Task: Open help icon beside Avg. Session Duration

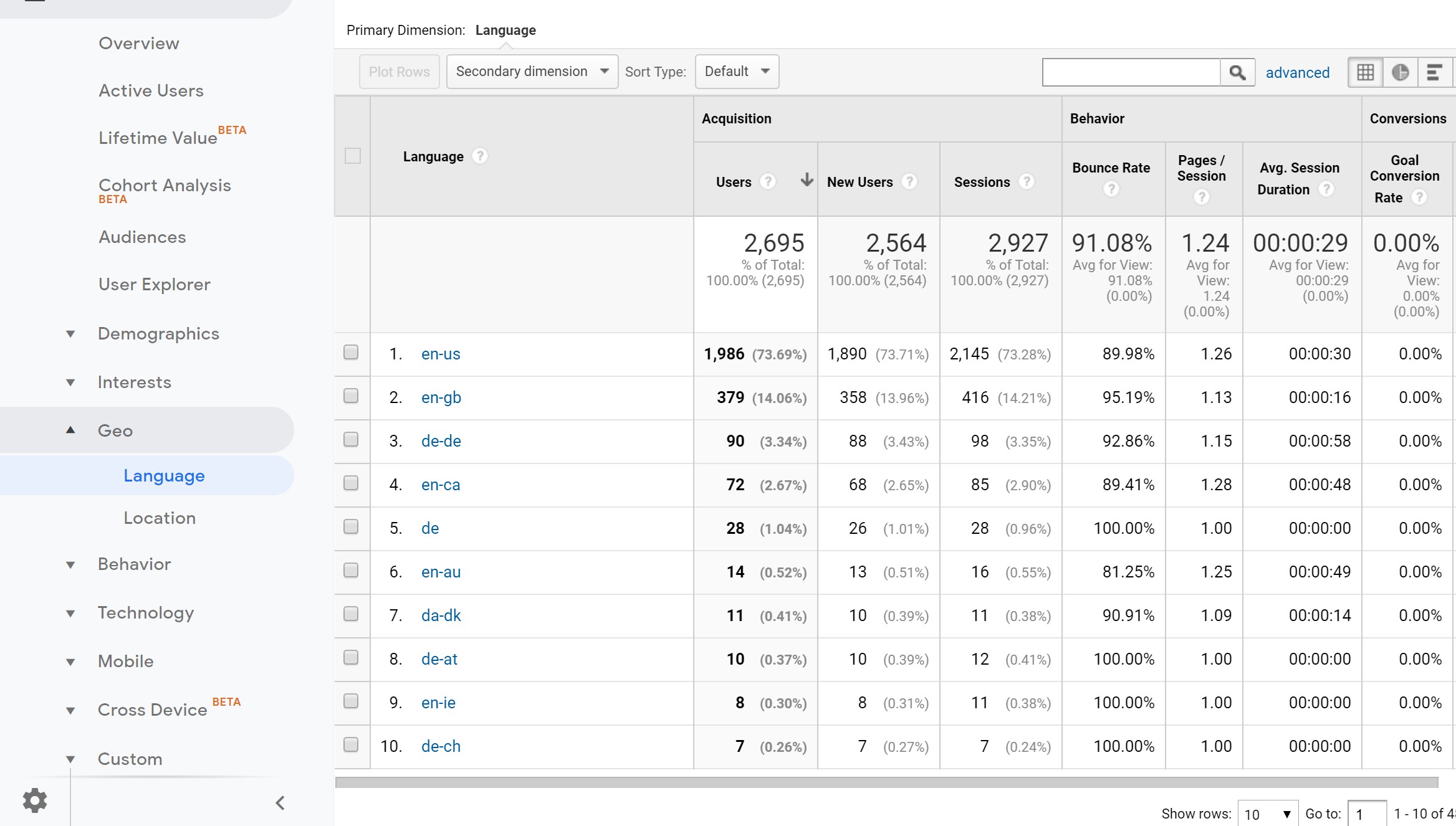Action: [x=1326, y=189]
